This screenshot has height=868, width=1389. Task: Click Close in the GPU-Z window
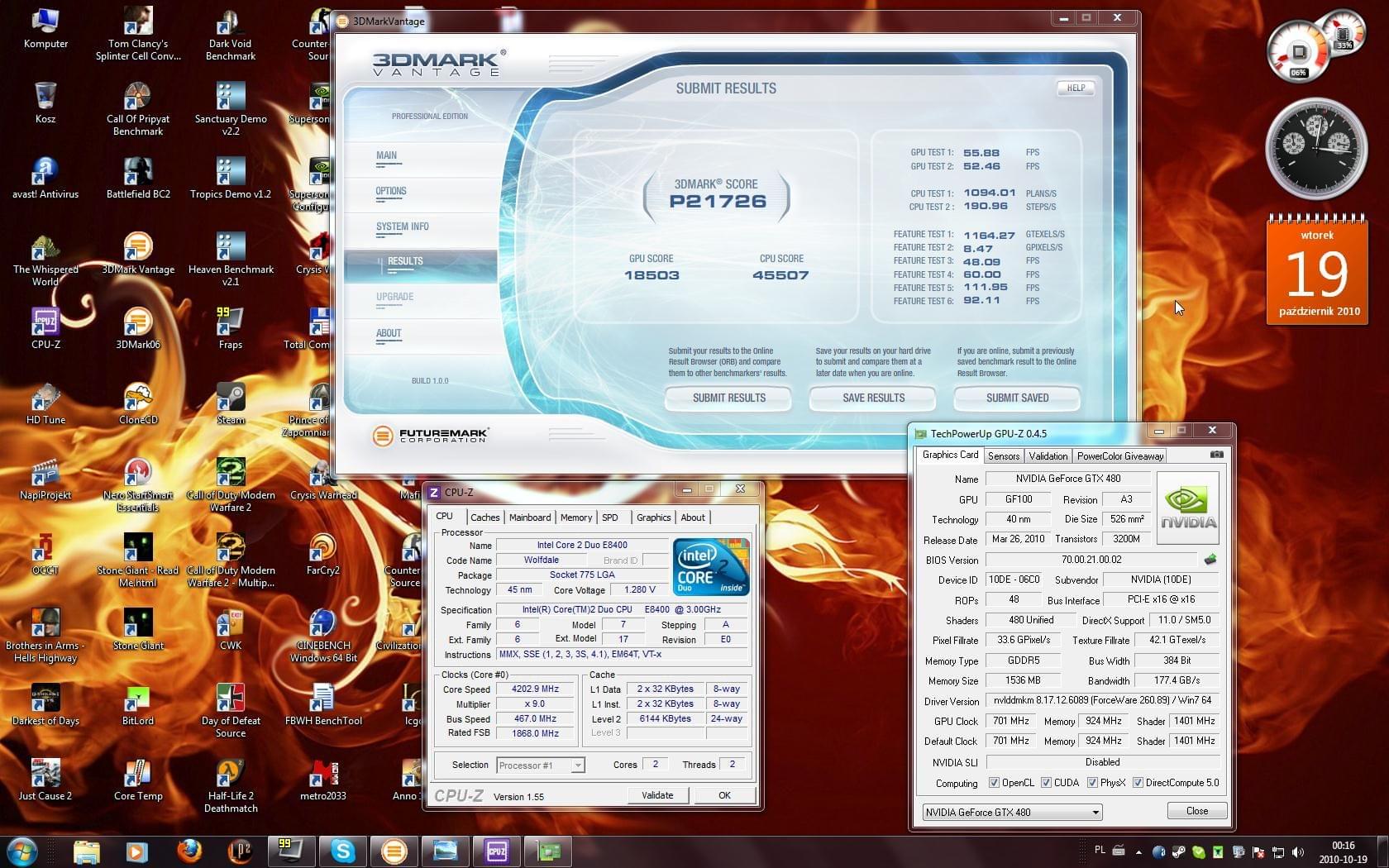click(x=1196, y=811)
